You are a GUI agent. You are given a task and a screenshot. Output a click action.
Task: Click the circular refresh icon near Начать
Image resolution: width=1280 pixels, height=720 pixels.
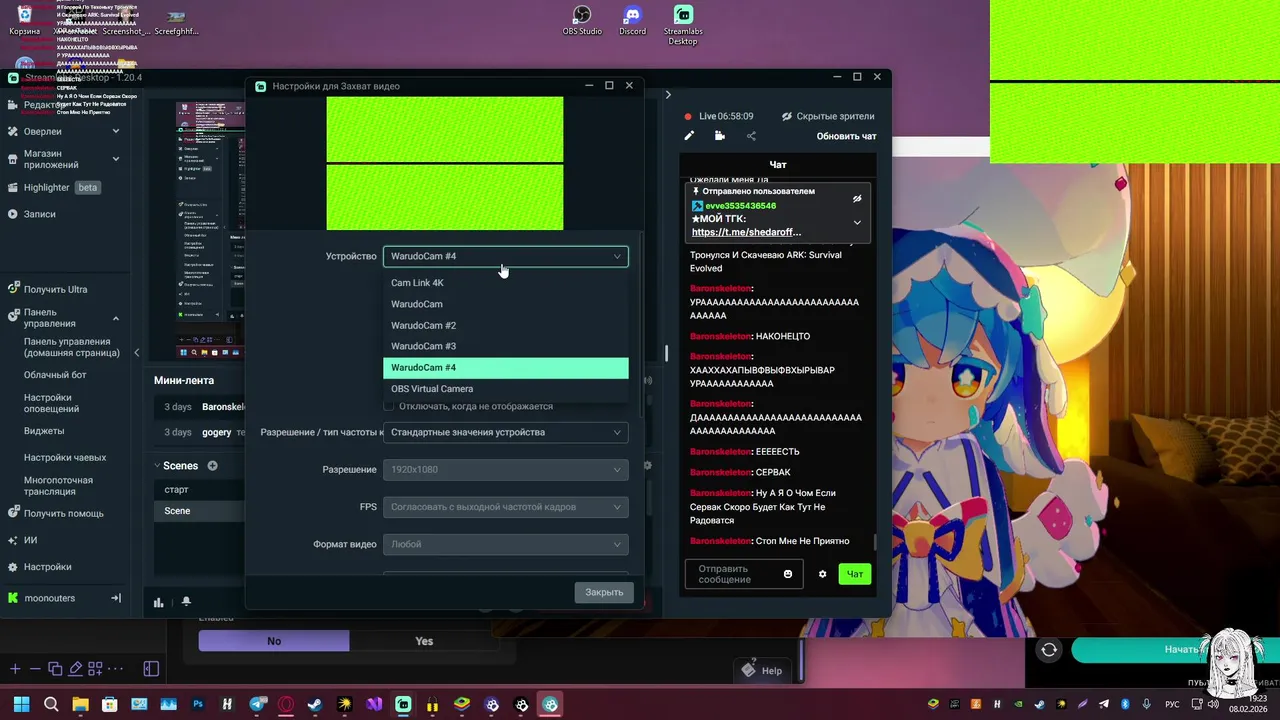[x=1049, y=650]
